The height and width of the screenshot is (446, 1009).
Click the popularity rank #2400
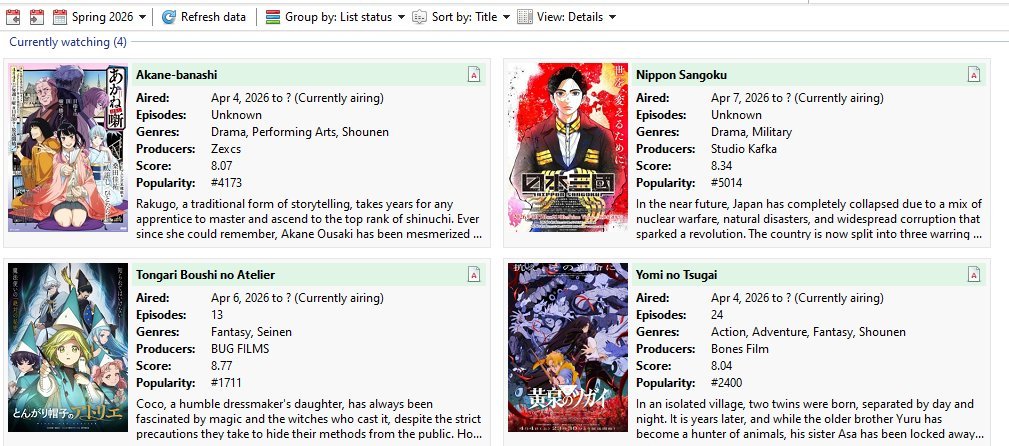(x=727, y=383)
